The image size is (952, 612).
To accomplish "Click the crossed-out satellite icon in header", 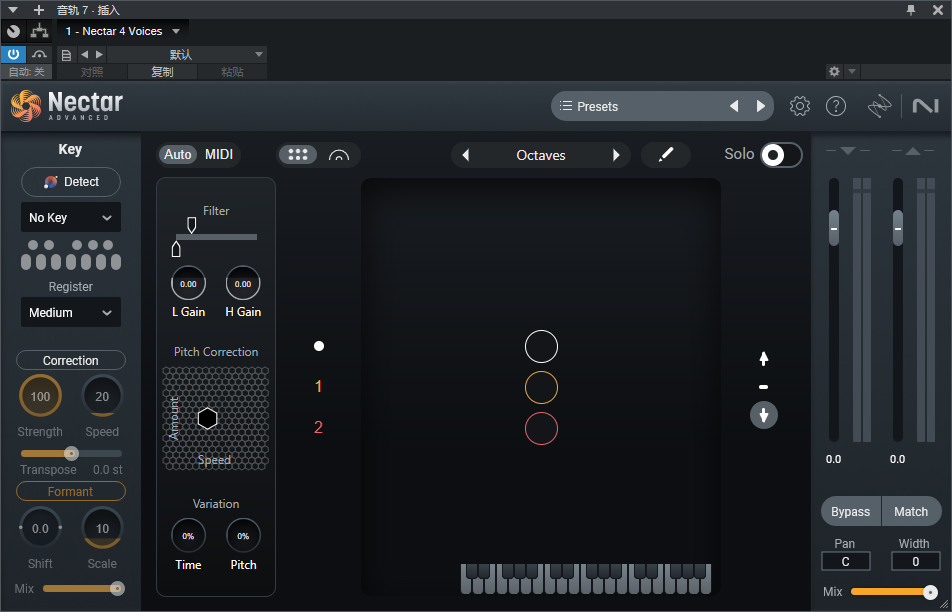I will tap(879, 107).
